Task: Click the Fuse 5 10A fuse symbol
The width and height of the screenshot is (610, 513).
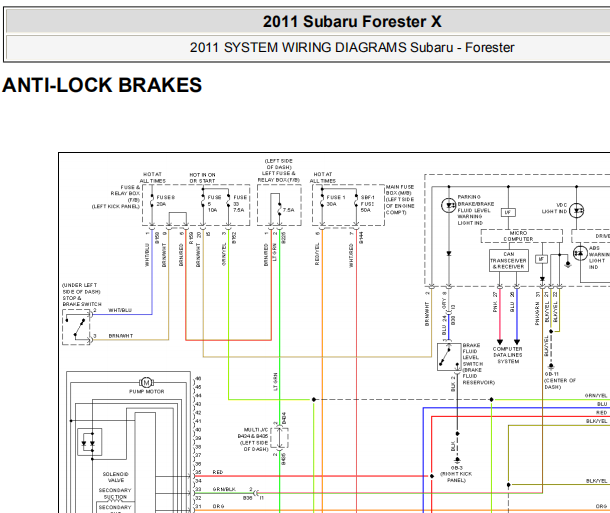Action: coord(203,201)
